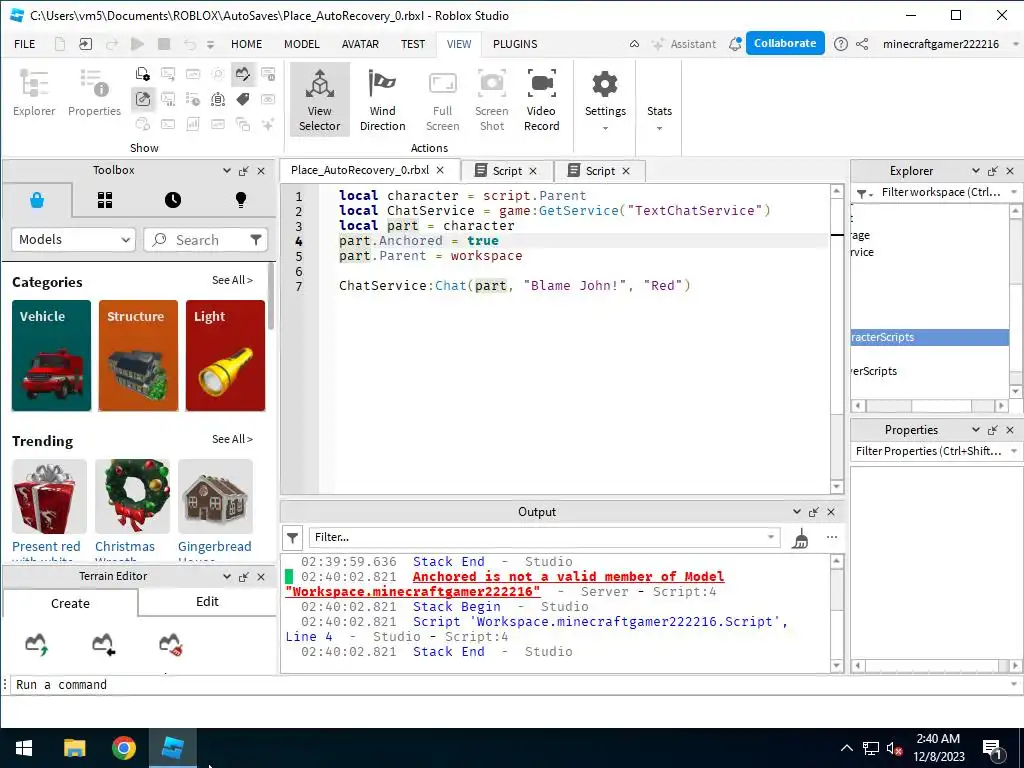1024x768 pixels.
Task: Click the notifications bell icon
Action: click(735, 44)
